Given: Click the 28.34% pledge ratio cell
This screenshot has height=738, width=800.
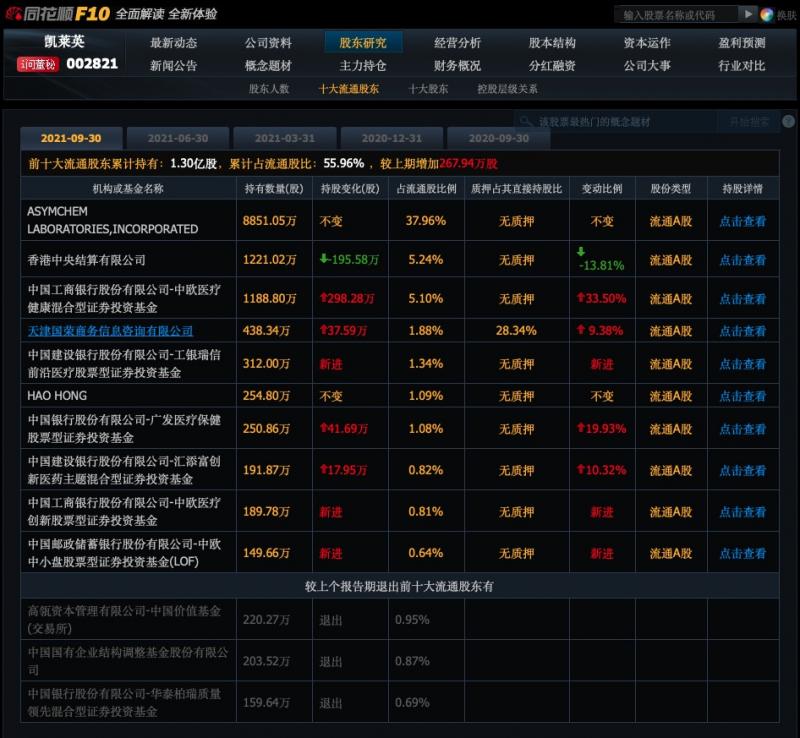Looking at the screenshot, I should pyautogui.click(x=516, y=331).
